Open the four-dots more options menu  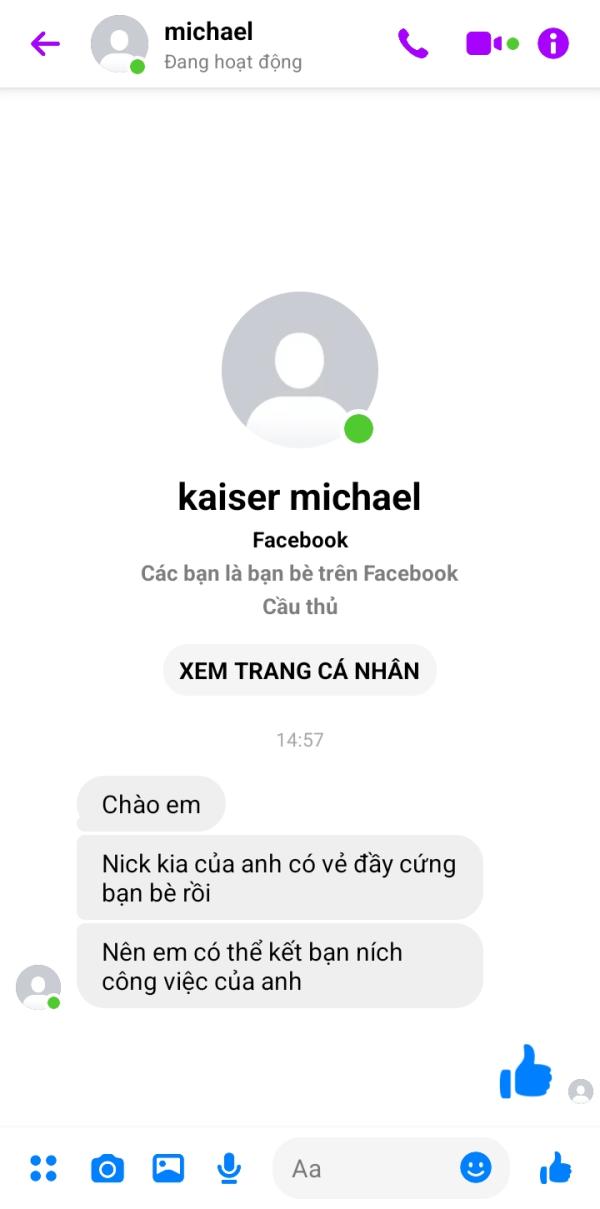[x=44, y=1168]
